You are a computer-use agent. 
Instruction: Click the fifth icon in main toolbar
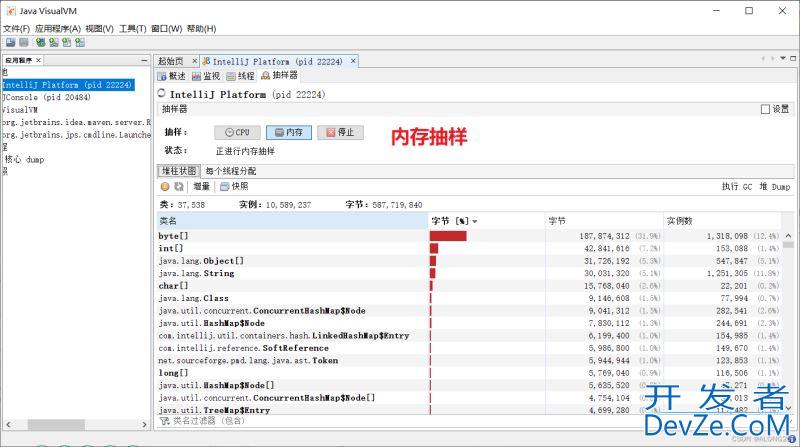[x=66, y=43]
